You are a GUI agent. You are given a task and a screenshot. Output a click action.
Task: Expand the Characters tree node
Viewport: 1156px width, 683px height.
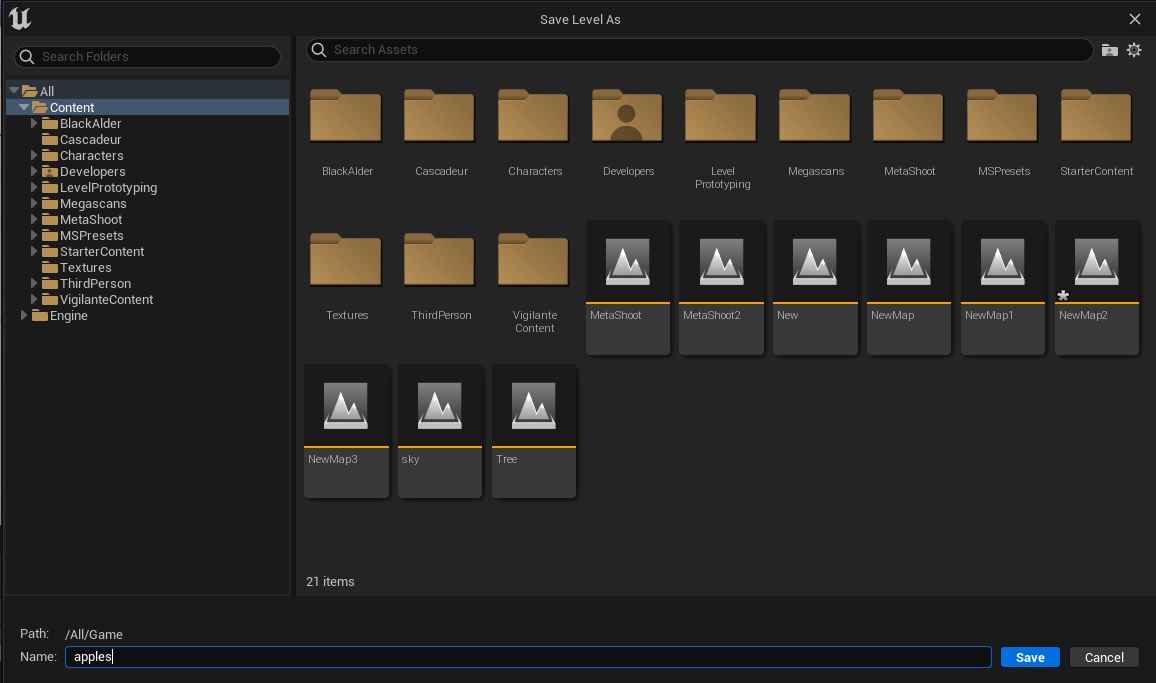[x=34, y=155]
